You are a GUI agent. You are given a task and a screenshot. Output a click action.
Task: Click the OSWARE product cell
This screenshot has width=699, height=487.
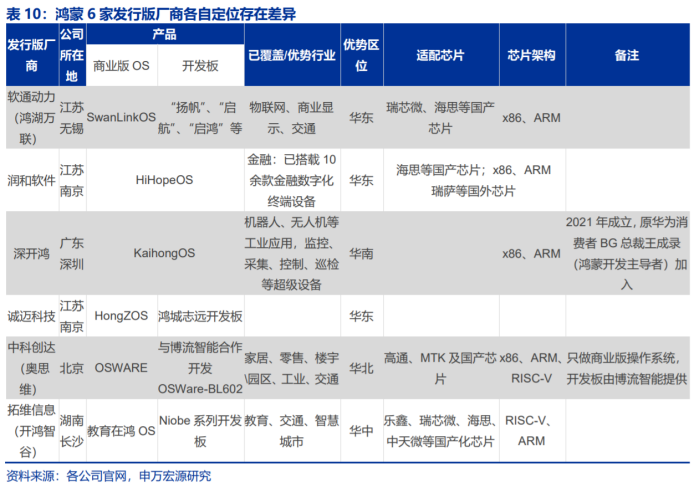(121, 367)
